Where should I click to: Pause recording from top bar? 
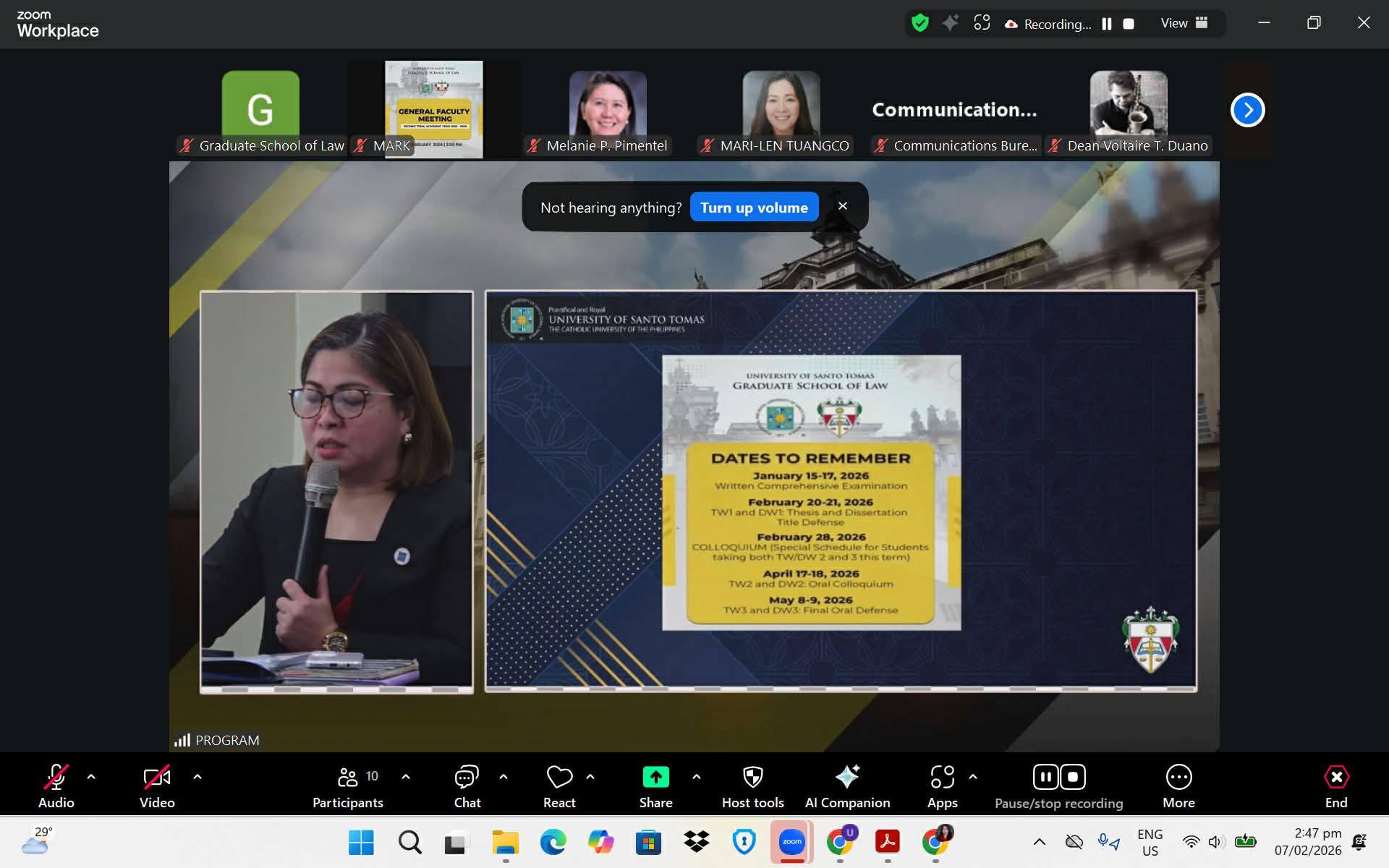pyautogui.click(x=1107, y=24)
